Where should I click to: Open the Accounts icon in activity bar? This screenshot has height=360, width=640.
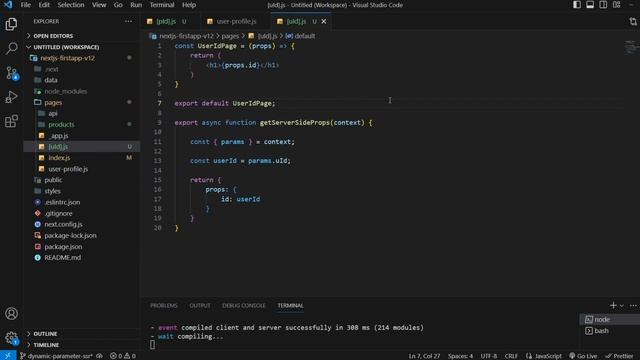coord(11,313)
